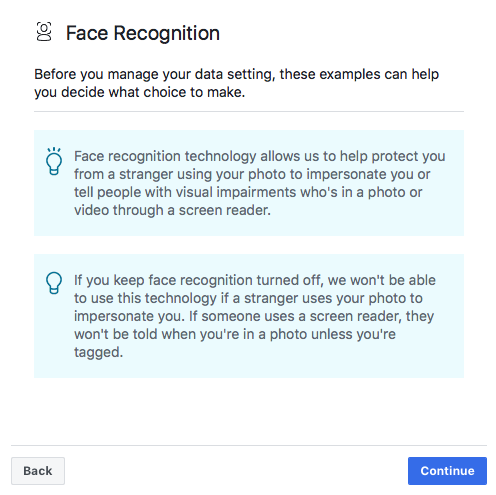
Task: Click "video through a screen reader." line
Action: point(172,210)
